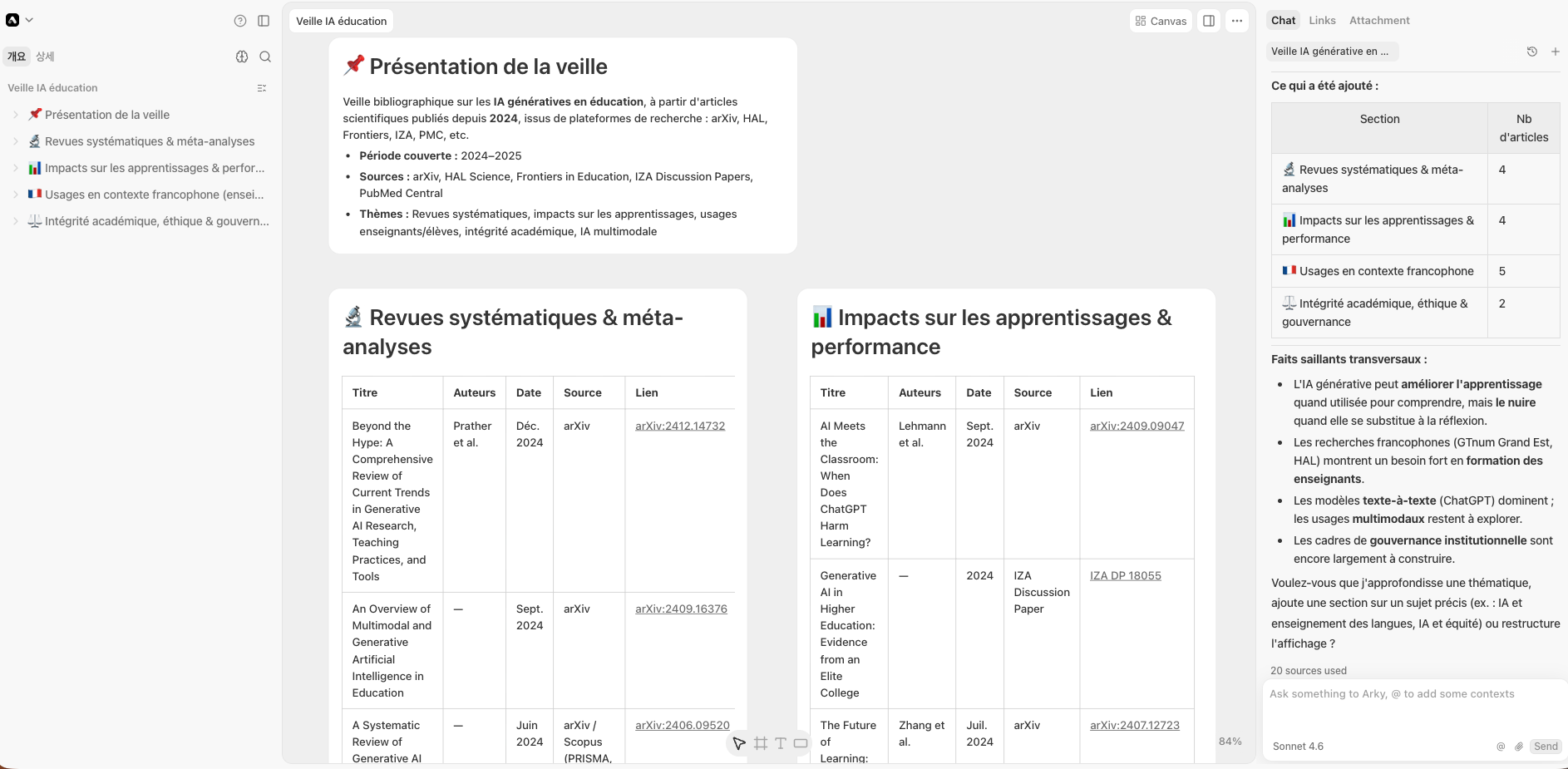This screenshot has width=1568, height=769.
Task: Open chat history clock icon
Action: click(1532, 52)
